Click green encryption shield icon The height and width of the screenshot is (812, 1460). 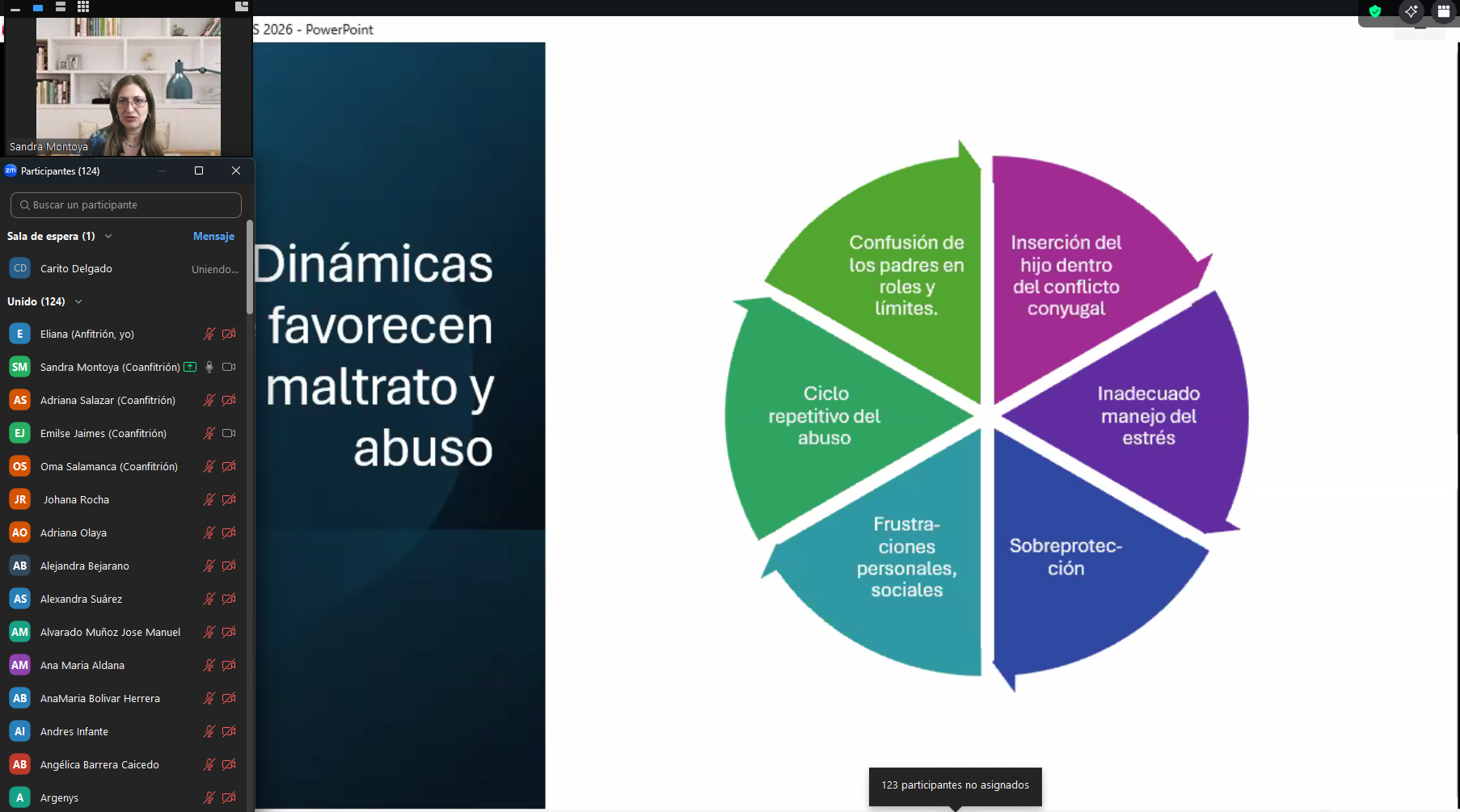(x=1374, y=11)
